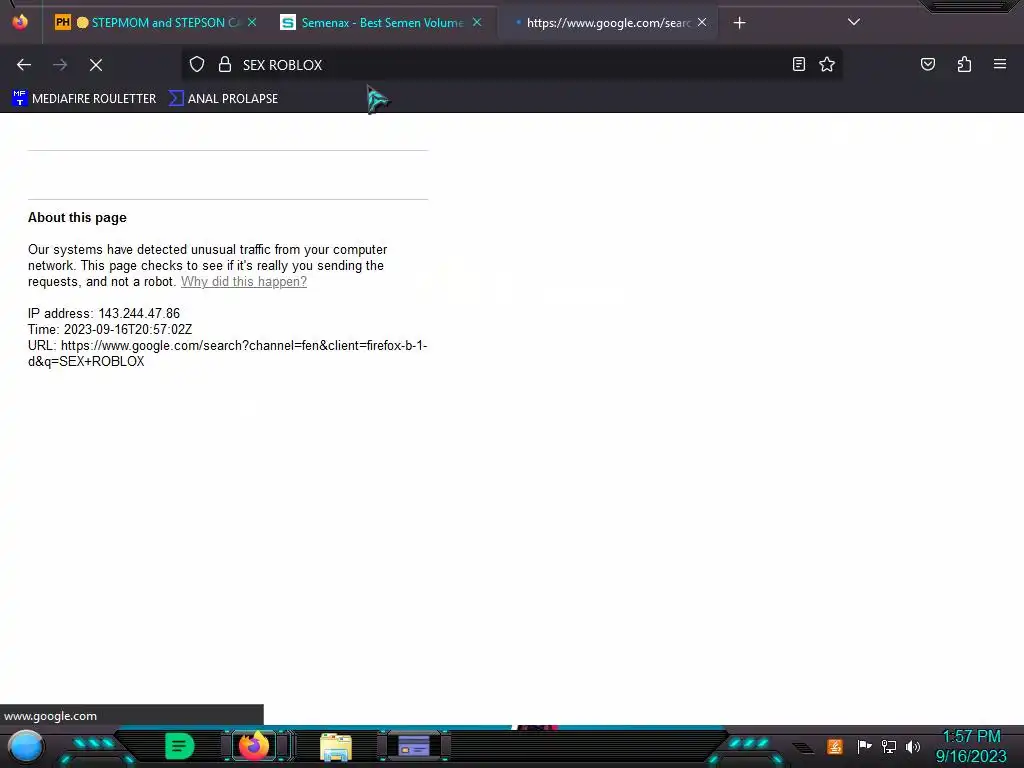Image resolution: width=1024 pixels, height=768 pixels.
Task: Open the green notes app on taskbar
Action: coord(179,746)
